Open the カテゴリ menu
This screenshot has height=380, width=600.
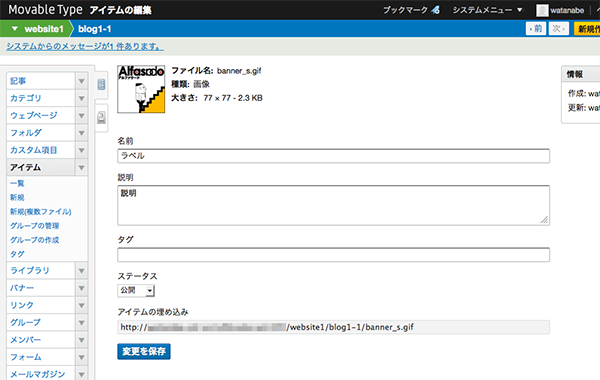coord(41,98)
